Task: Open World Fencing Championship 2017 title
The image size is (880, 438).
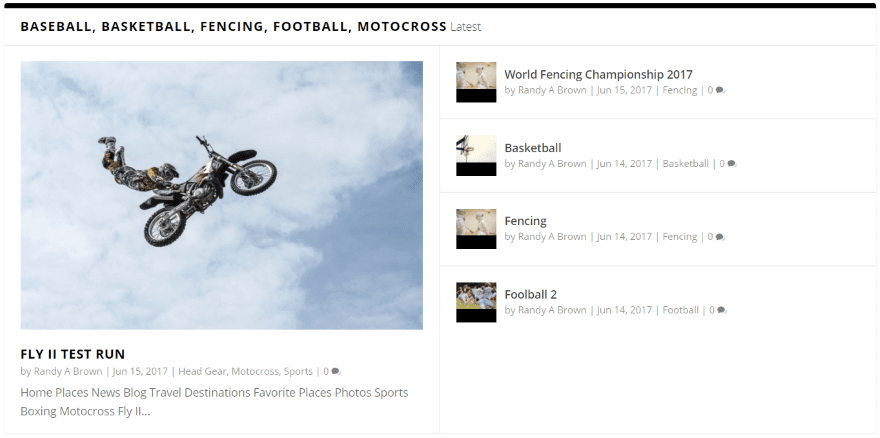Action: tap(598, 74)
